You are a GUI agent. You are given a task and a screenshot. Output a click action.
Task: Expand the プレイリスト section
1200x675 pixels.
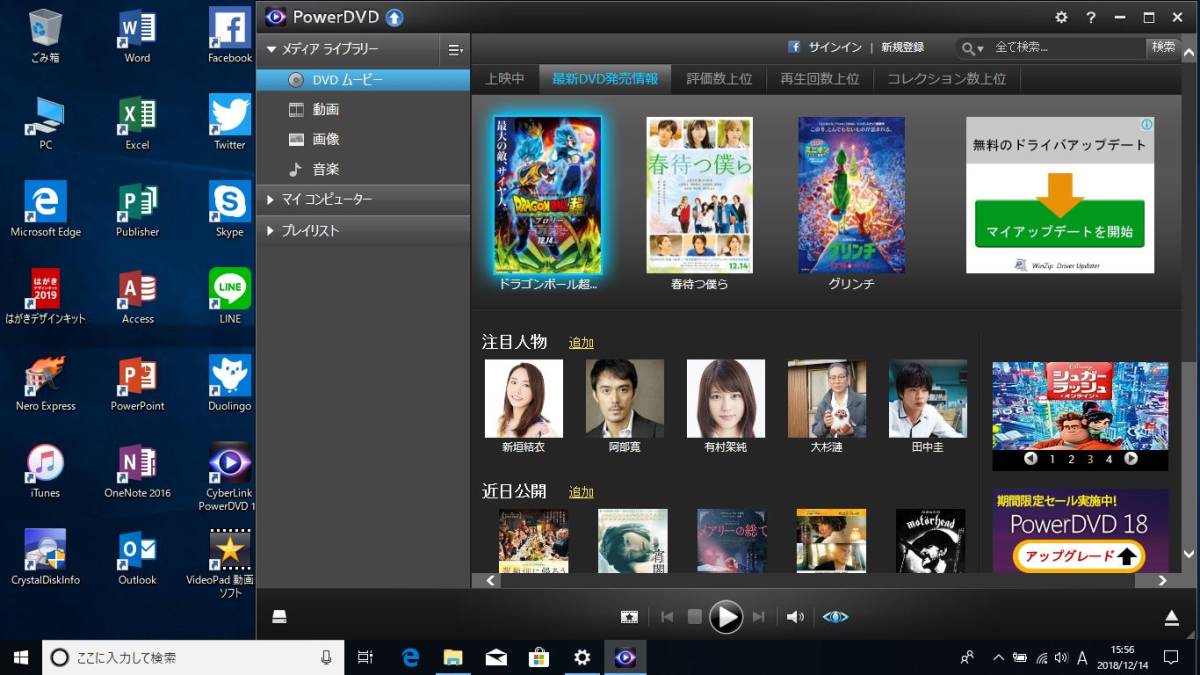click(269, 229)
